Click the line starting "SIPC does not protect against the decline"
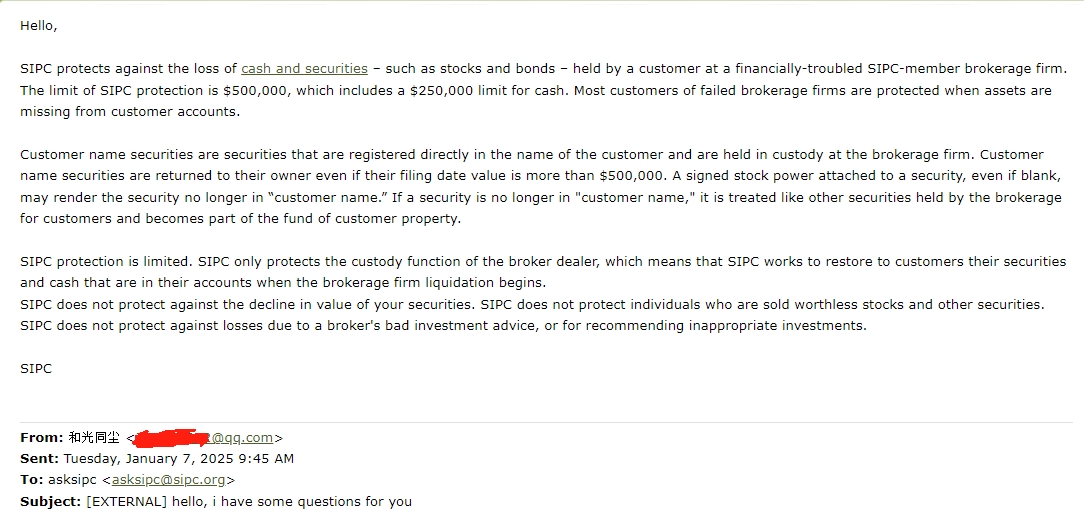Screen dimensions: 1084x512 (250, 304)
